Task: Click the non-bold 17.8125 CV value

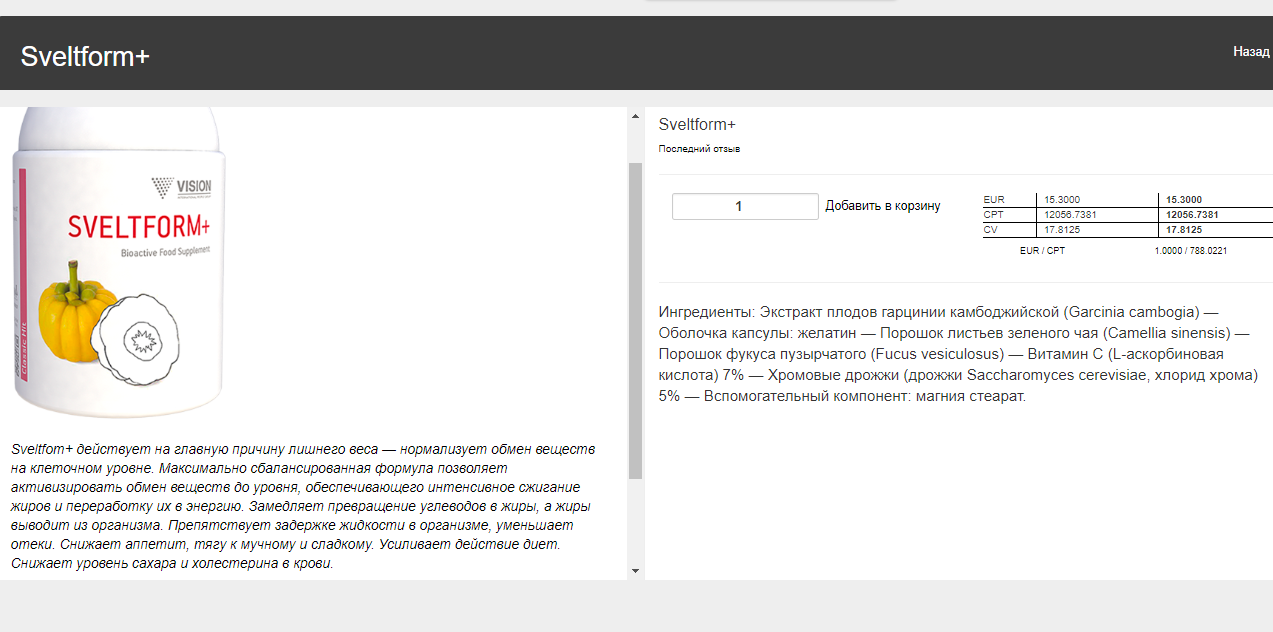Action: tap(1062, 230)
